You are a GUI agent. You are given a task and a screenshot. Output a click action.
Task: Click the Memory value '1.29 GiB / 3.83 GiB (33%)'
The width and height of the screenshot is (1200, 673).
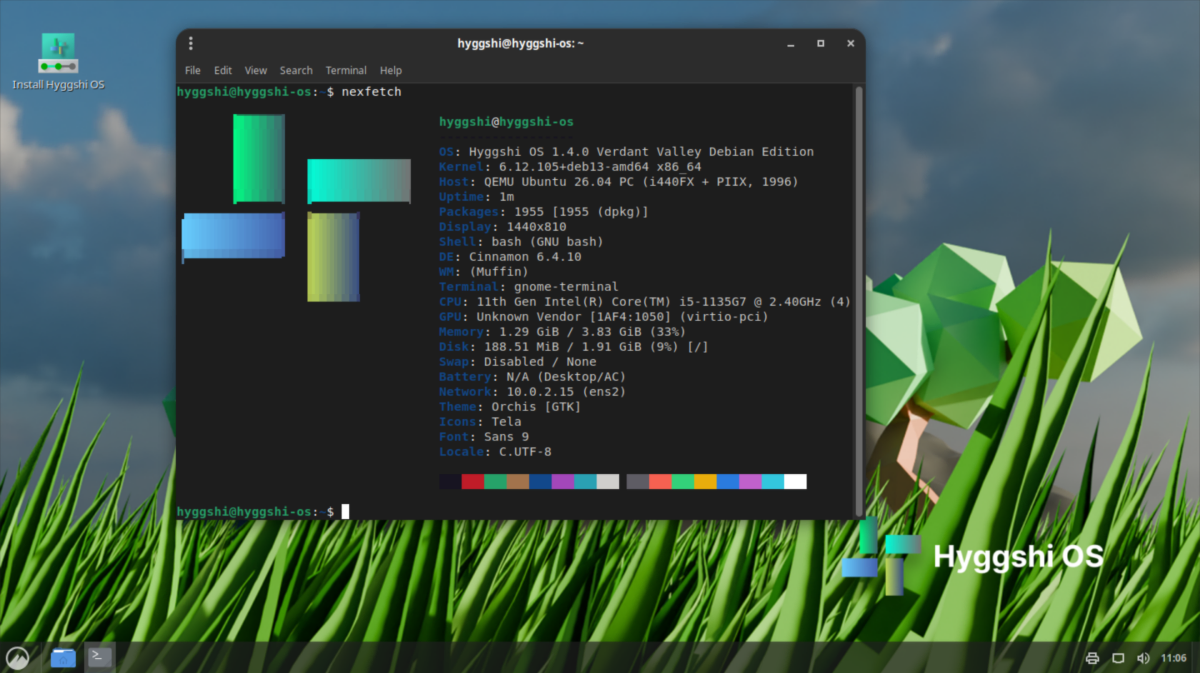click(592, 332)
